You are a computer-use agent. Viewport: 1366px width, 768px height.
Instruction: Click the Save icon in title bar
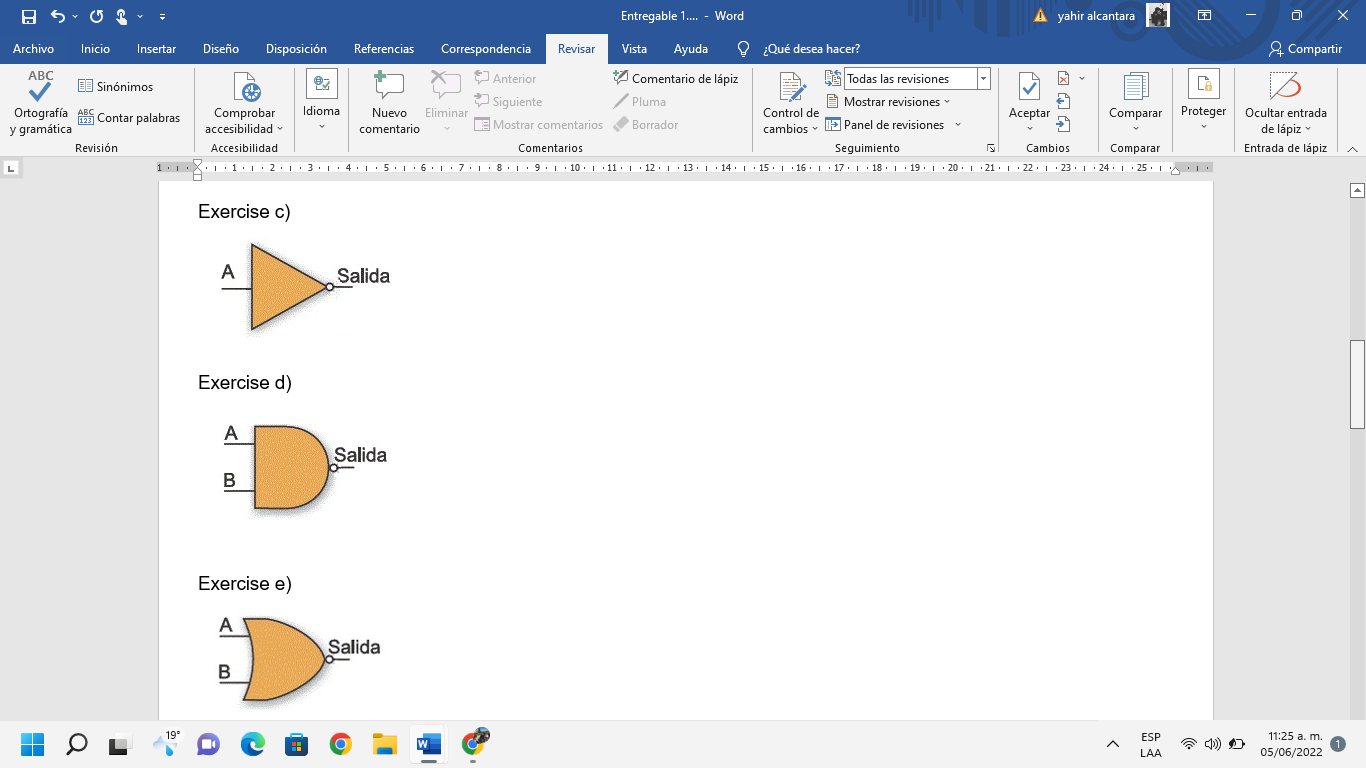28,16
